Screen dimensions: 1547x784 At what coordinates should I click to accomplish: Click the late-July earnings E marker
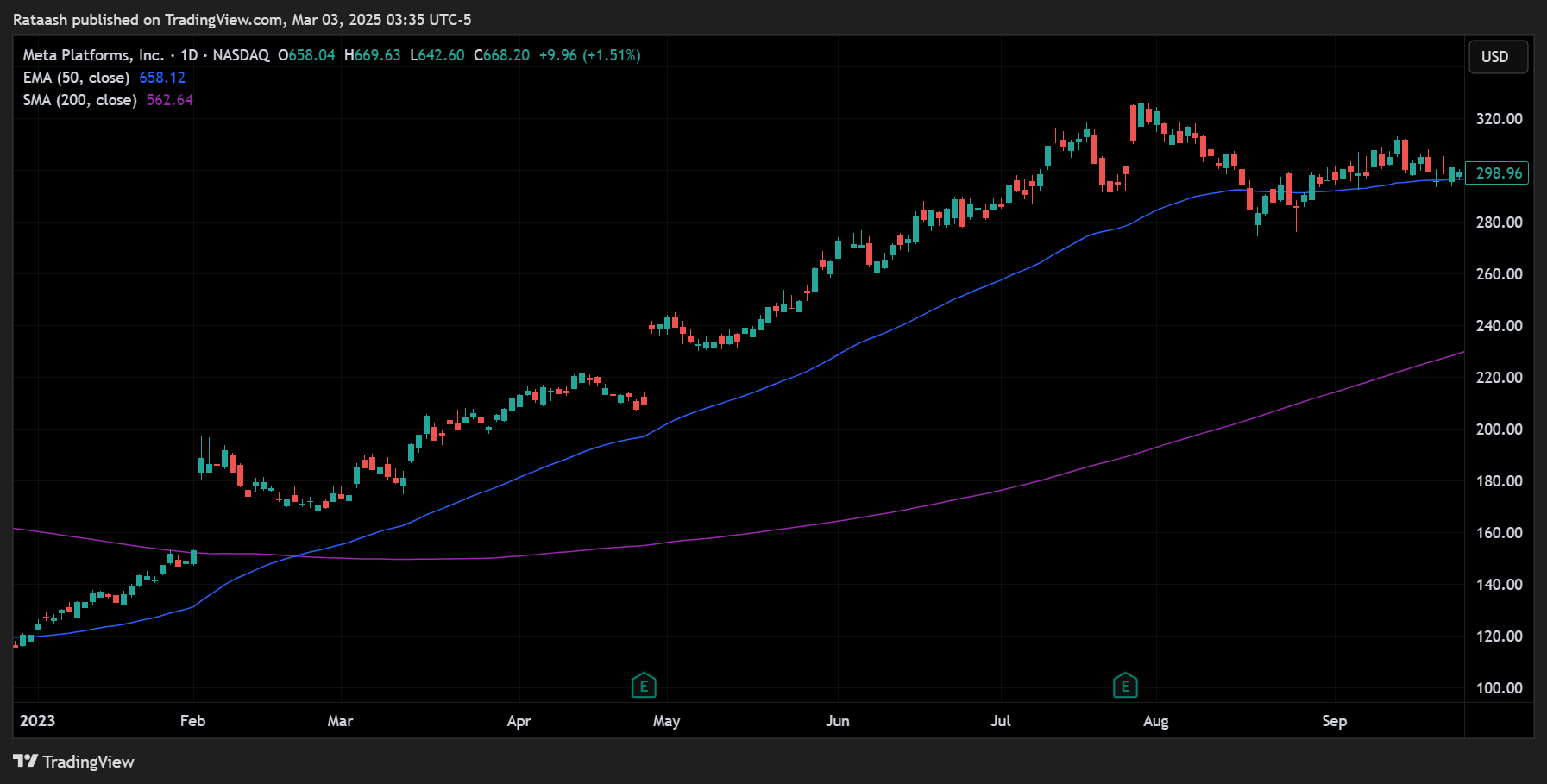pyautogui.click(x=1125, y=686)
